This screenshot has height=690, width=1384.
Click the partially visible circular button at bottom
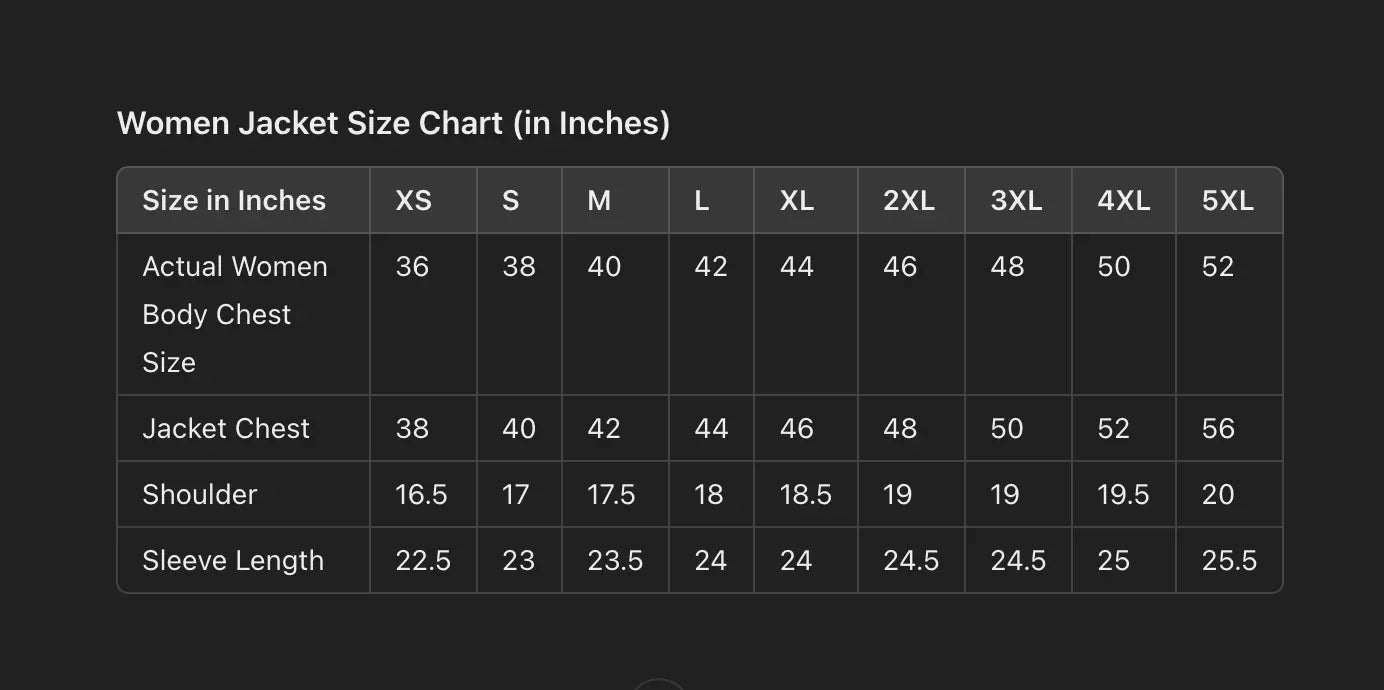click(x=659, y=684)
